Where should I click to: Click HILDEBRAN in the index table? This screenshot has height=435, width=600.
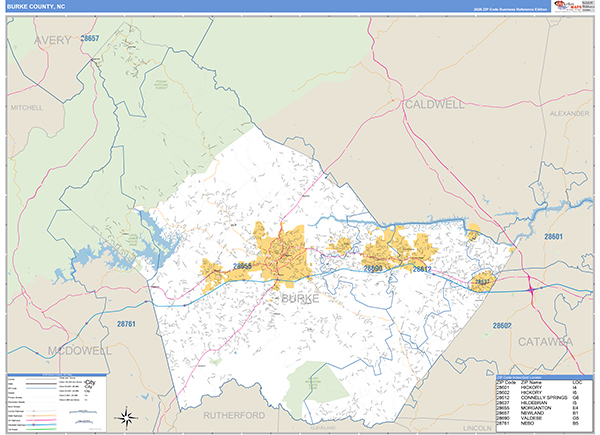[x=534, y=403]
